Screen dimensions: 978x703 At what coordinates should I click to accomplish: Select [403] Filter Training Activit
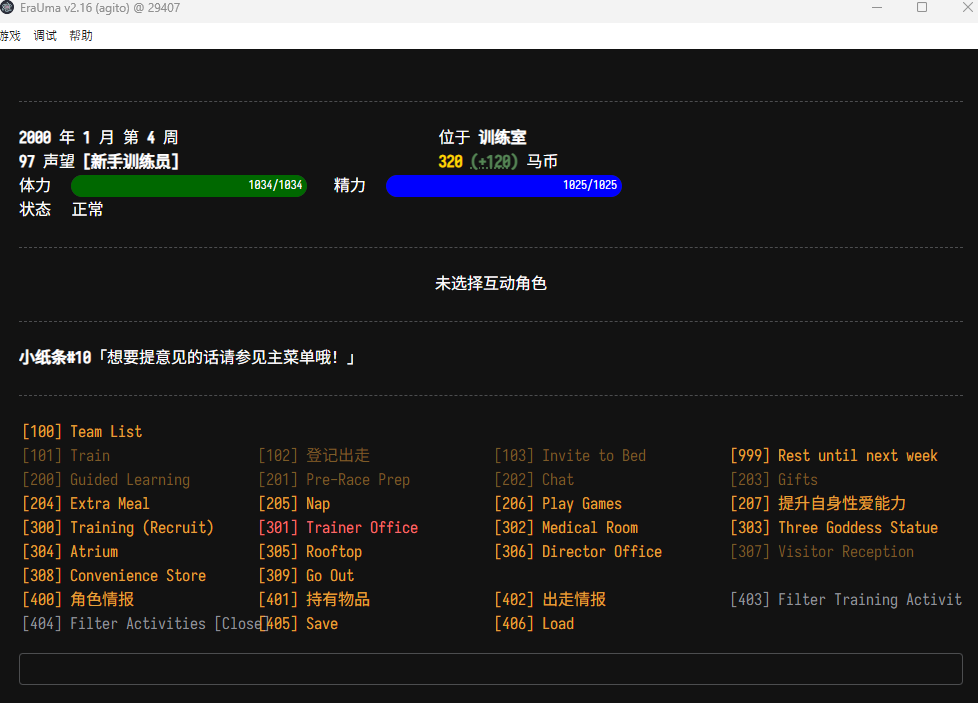(x=846, y=600)
